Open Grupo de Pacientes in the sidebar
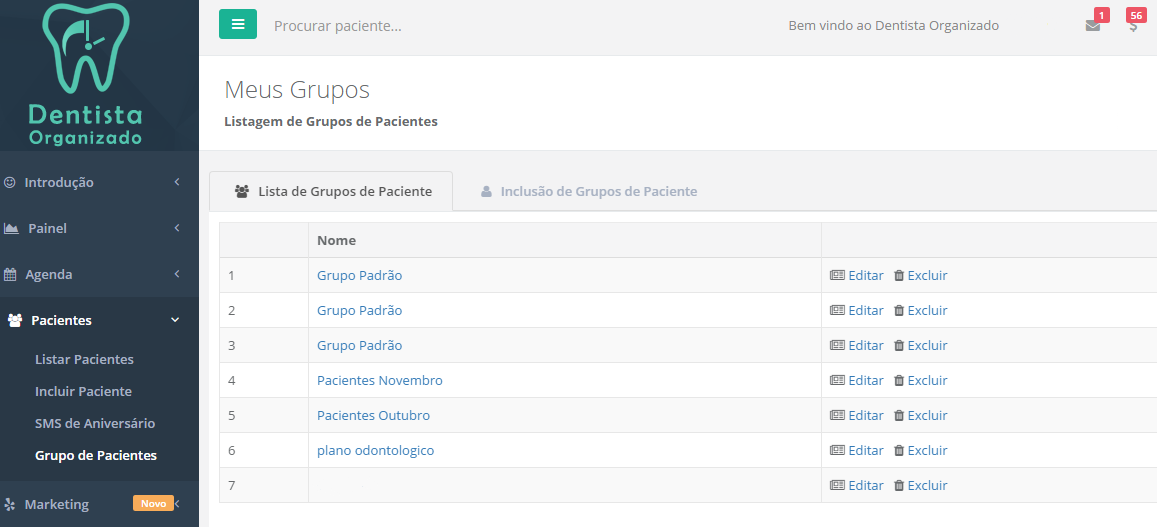 pyautogui.click(x=96, y=455)
